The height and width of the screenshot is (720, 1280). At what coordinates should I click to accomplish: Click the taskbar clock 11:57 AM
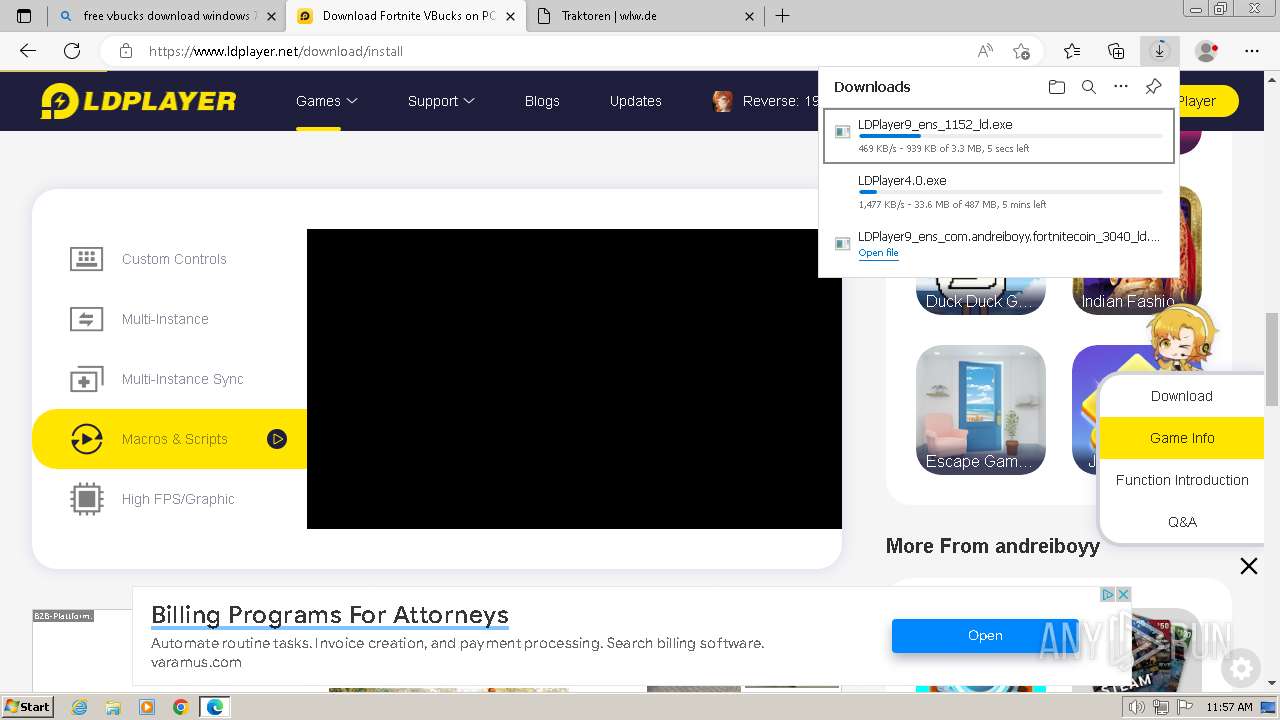[x=1229, y=707]
